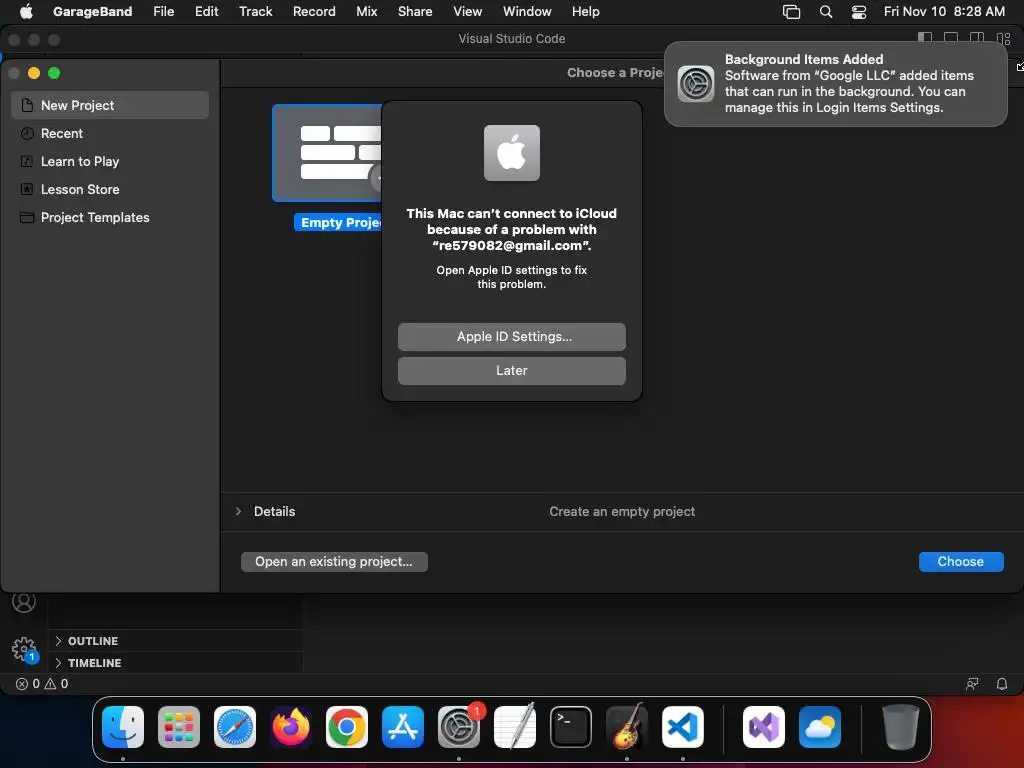Switch to Visual Studio Code in Dock
1024x768 pixels.
coord(682,727)
